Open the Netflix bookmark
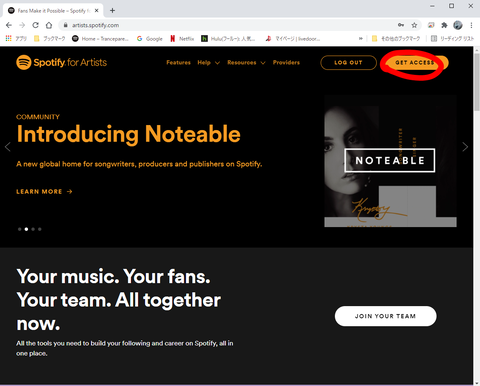480x386 pixels. click(182, 39)
